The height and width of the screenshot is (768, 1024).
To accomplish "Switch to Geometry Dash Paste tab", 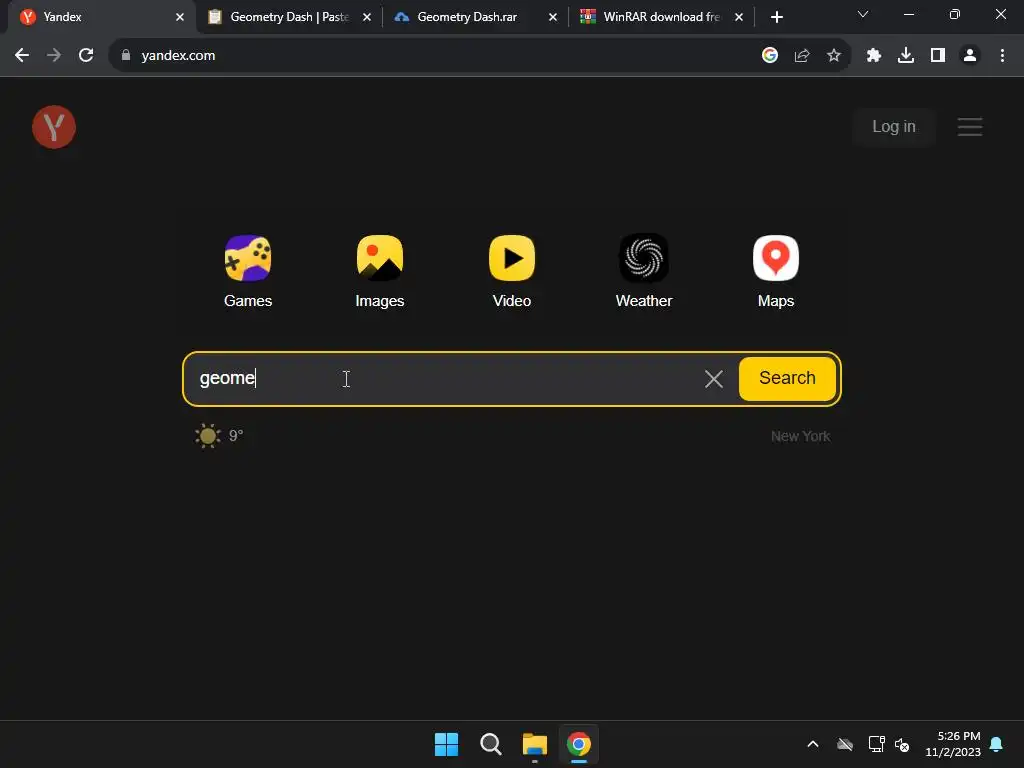I will (287, 17).
